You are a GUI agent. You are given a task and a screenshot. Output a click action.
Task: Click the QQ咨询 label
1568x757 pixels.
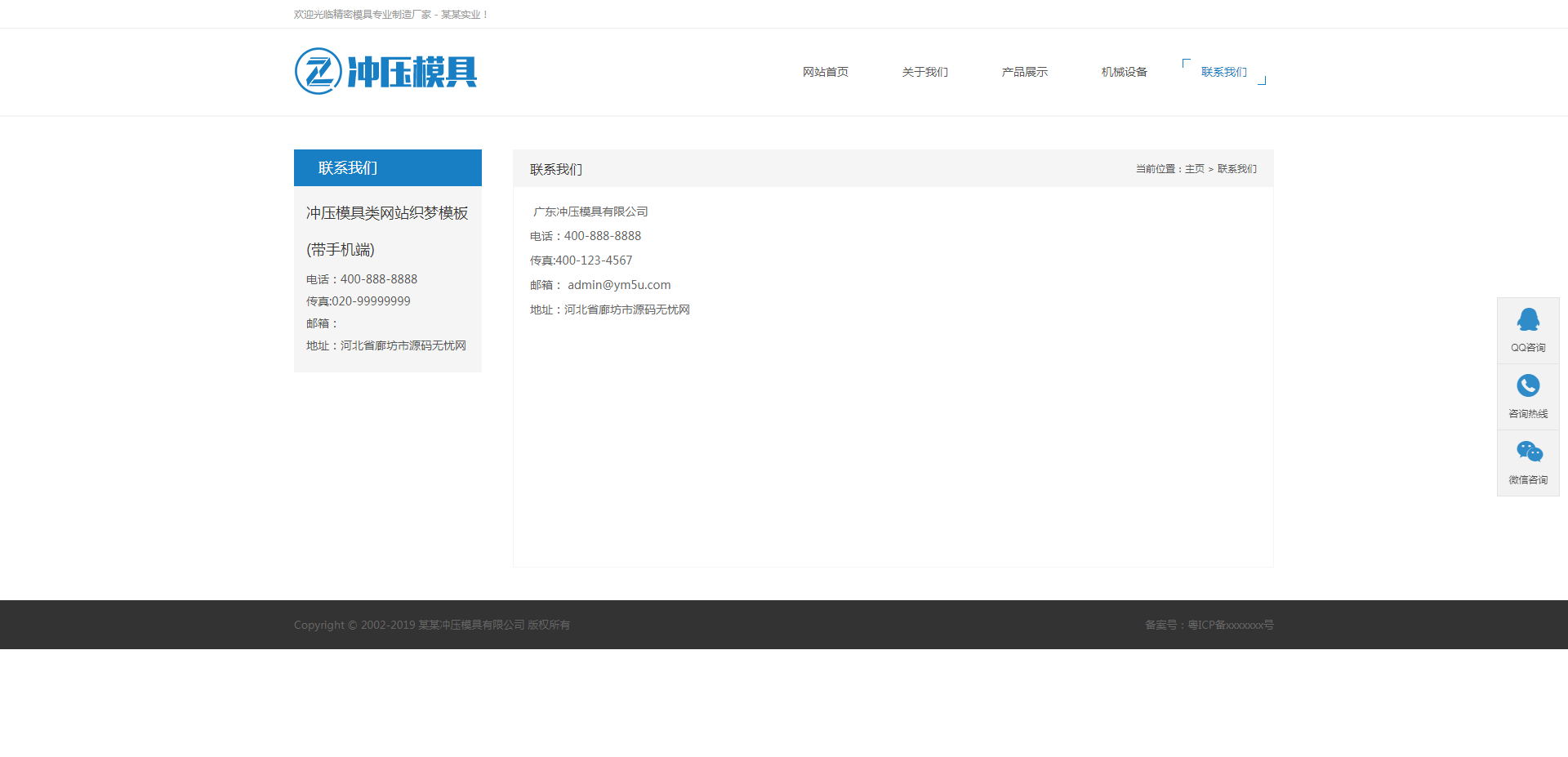click(x=1528, y=348)
